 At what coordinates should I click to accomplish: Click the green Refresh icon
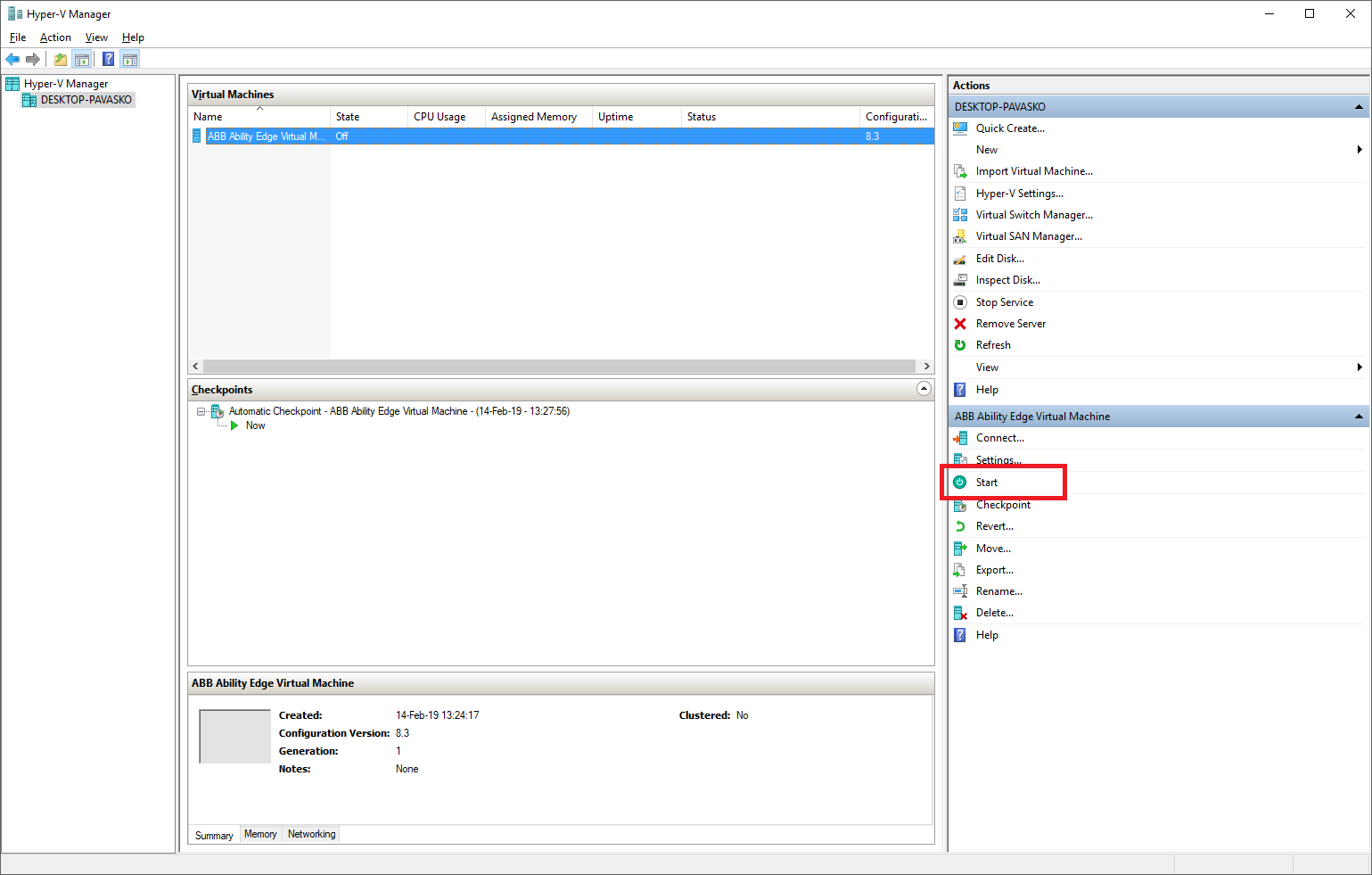pyautogui.click(x=960, y=345)
